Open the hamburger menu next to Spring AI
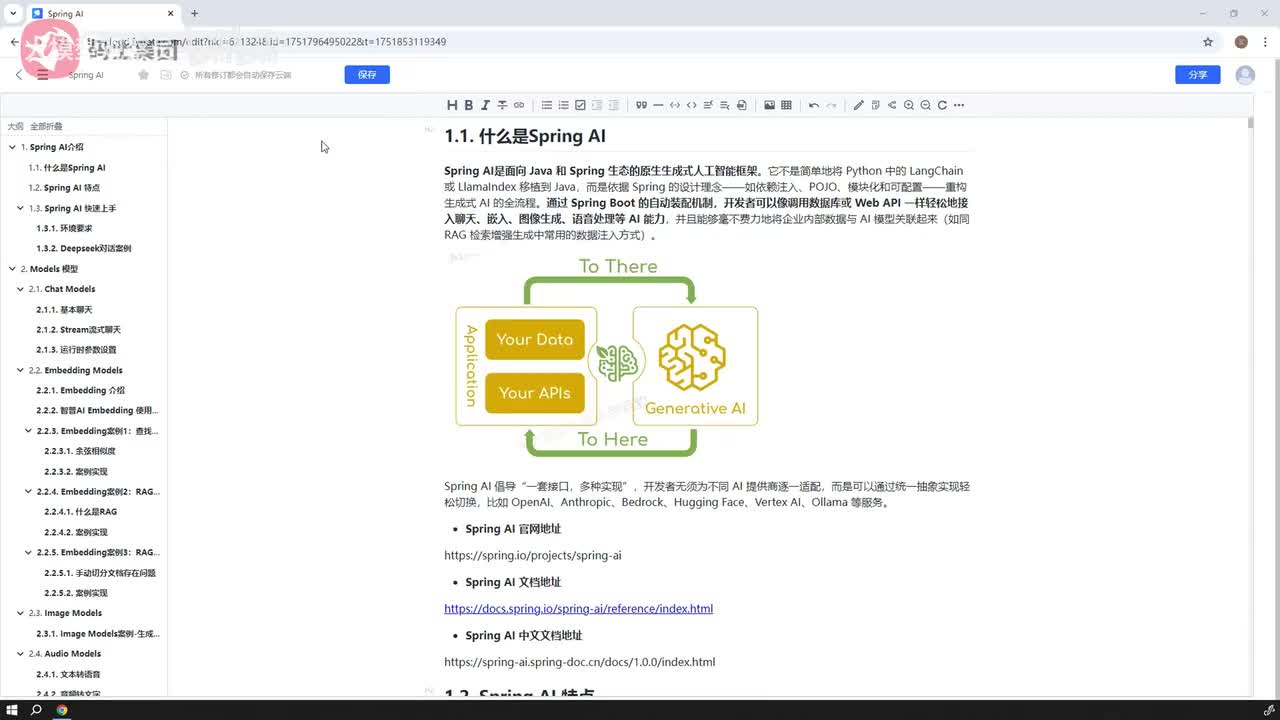 tap(42, 75)
